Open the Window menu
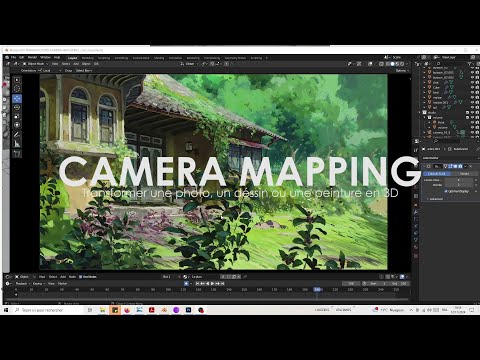The width and height of the screenshot is (480, 360). [x=45, y=58]
